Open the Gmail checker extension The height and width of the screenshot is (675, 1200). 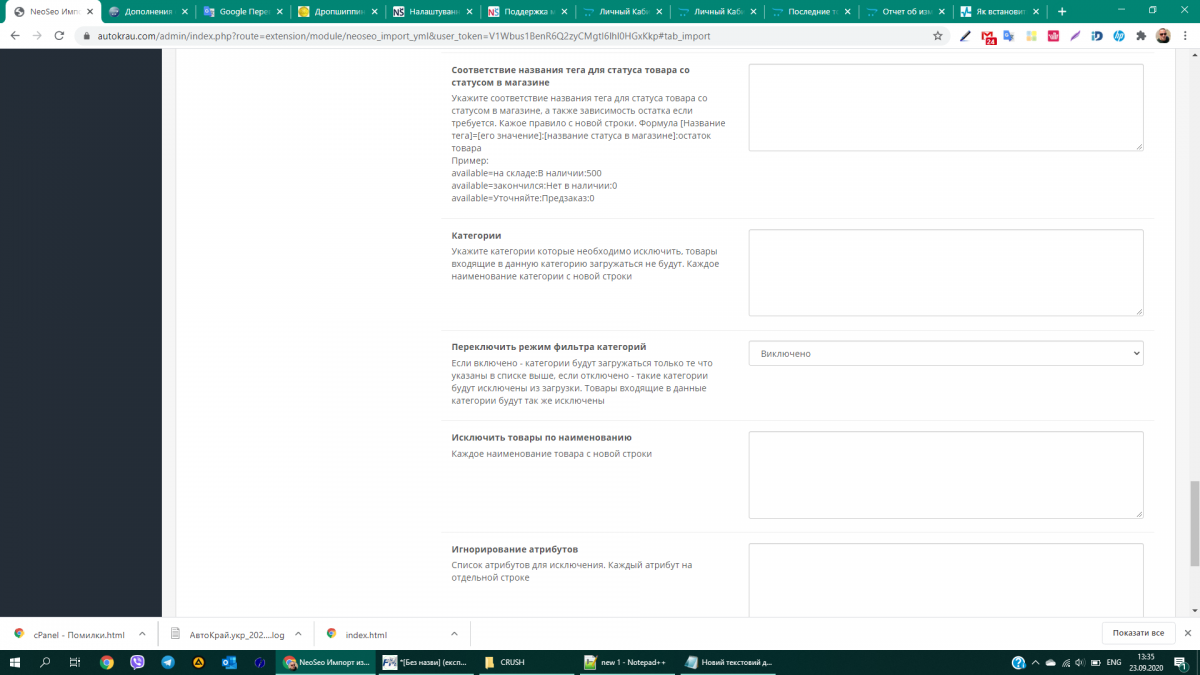click(988, 36)
